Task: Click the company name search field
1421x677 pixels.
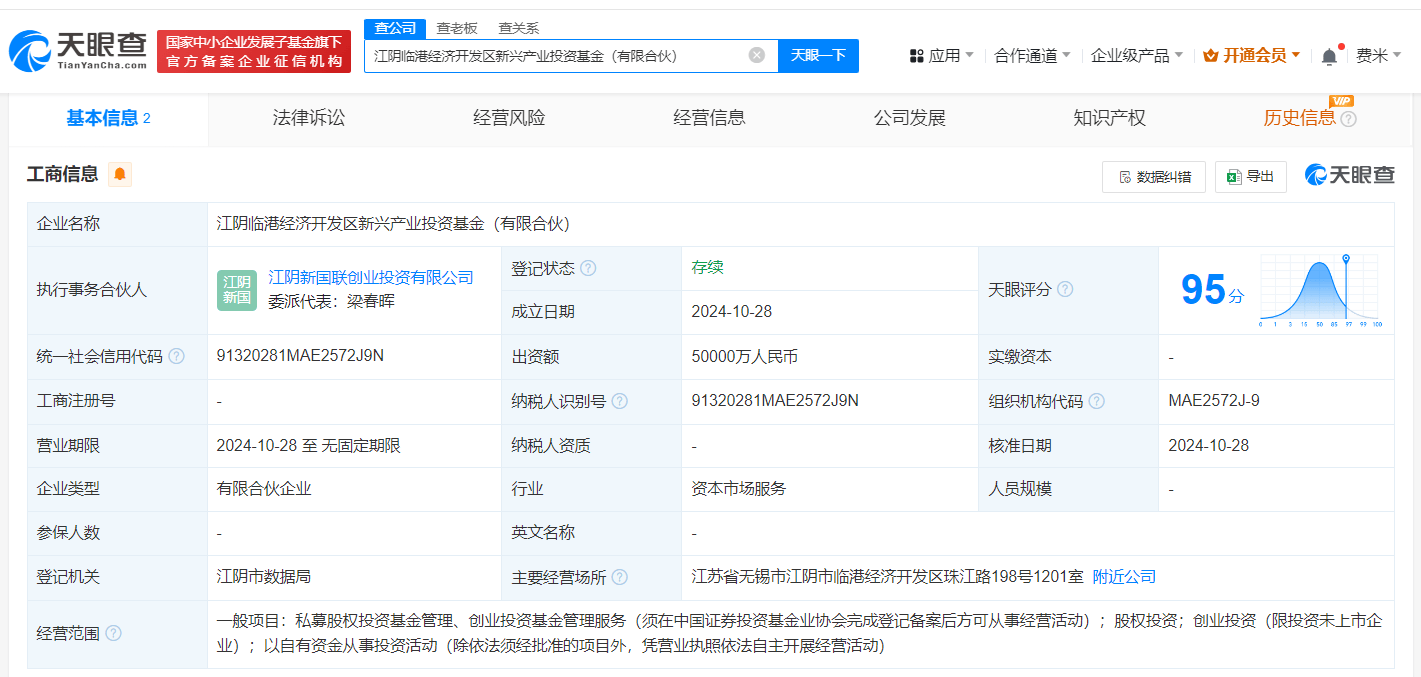Action: tap(555, 56)
